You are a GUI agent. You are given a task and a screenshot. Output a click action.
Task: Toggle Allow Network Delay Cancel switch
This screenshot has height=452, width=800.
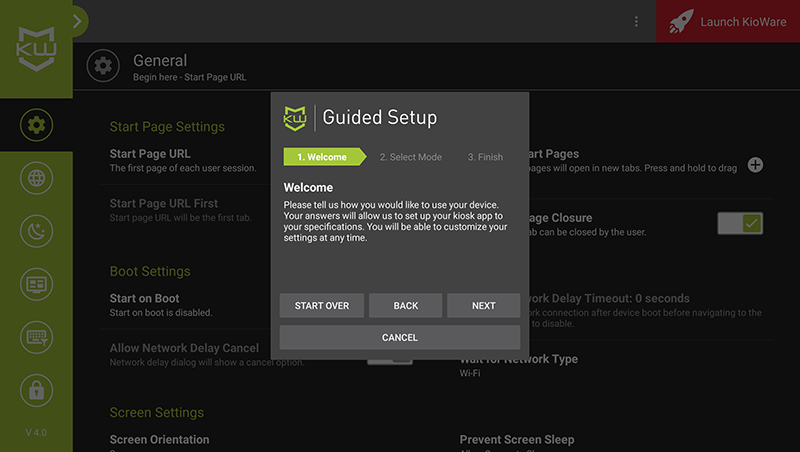pos(390,361)
